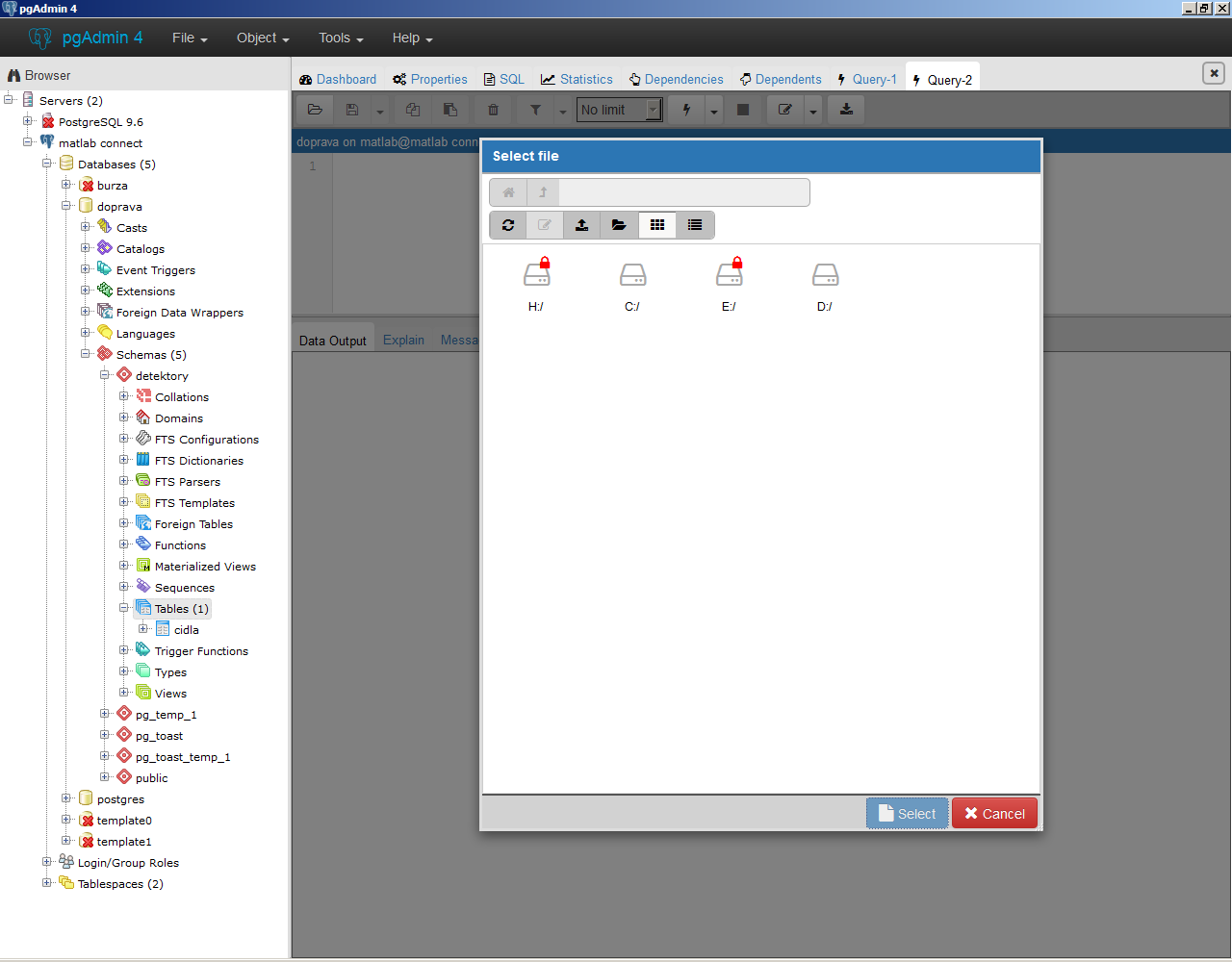Switch to the SQL tab
Image resolution: width=1232 pixels, height=962 pixels.
(x=503, y=79)
